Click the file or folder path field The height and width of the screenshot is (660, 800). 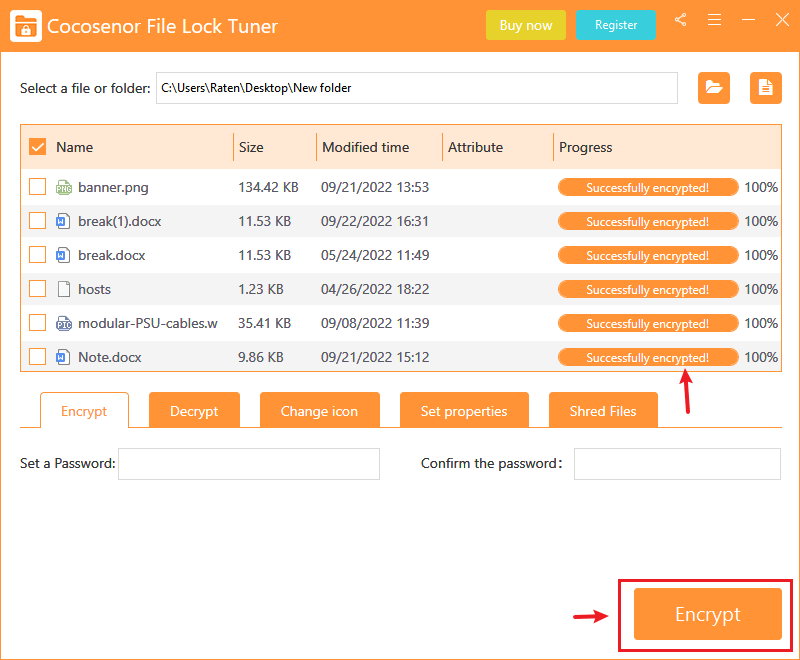click(x=417, y=88)
